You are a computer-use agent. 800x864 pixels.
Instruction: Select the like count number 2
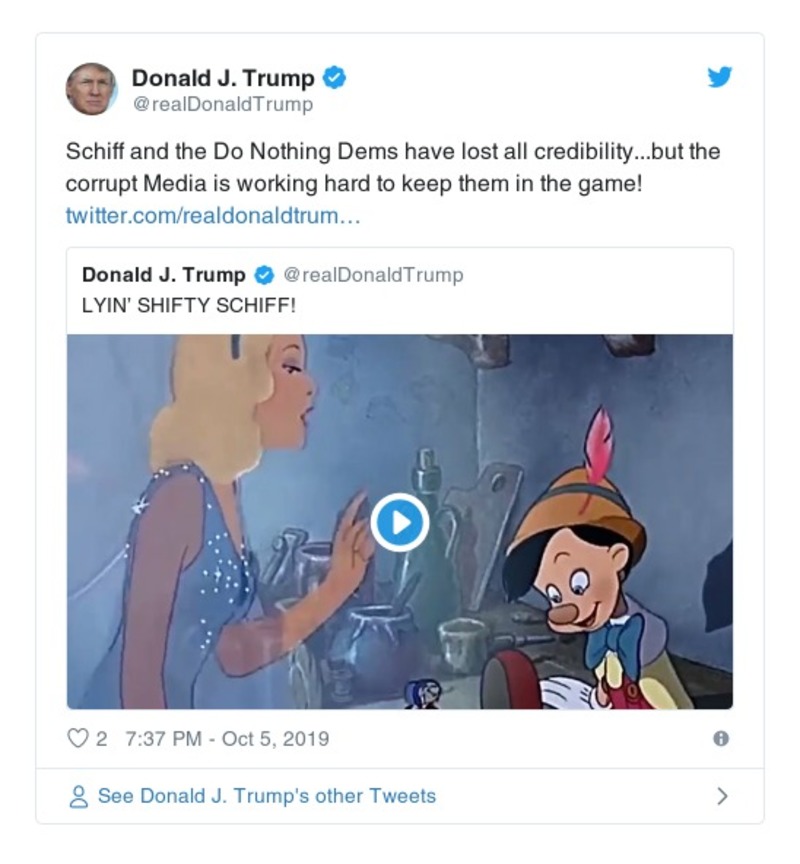coord(100,738)
